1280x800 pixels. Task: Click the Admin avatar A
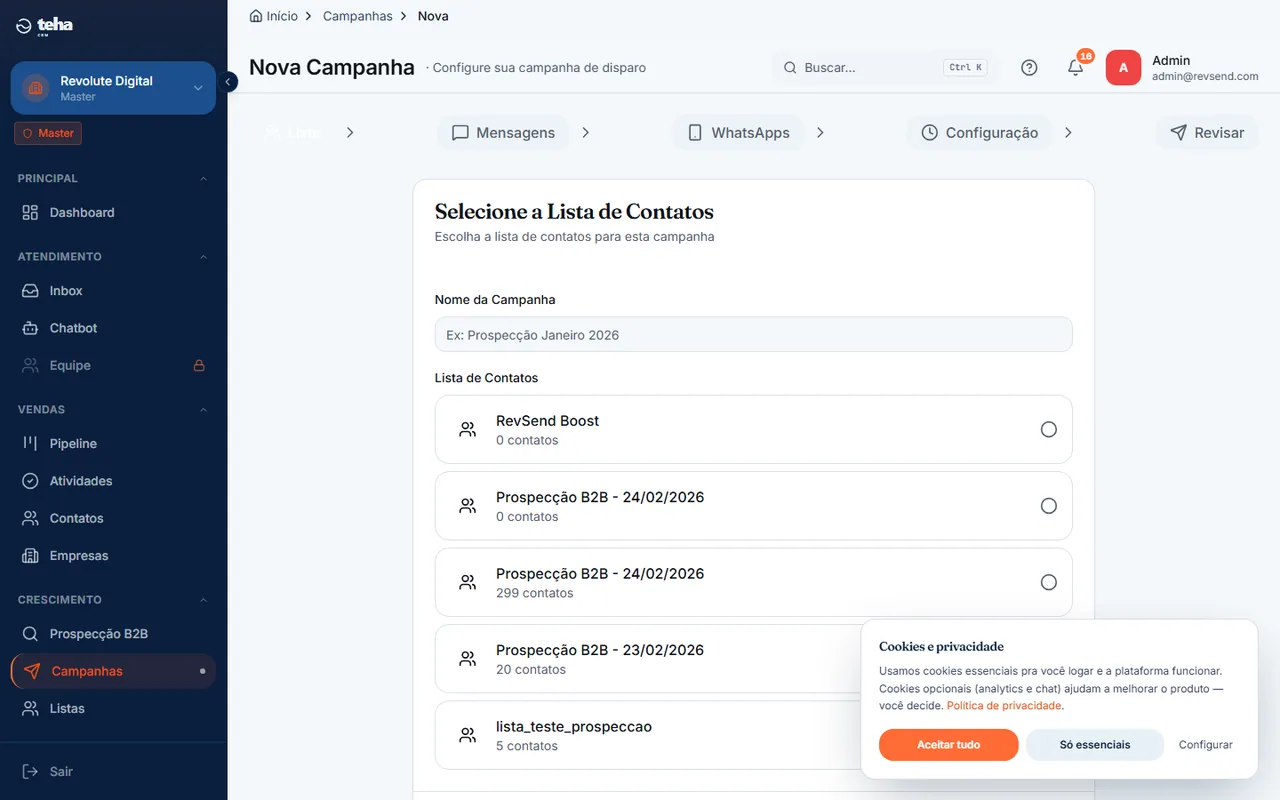click(1123, 68)
